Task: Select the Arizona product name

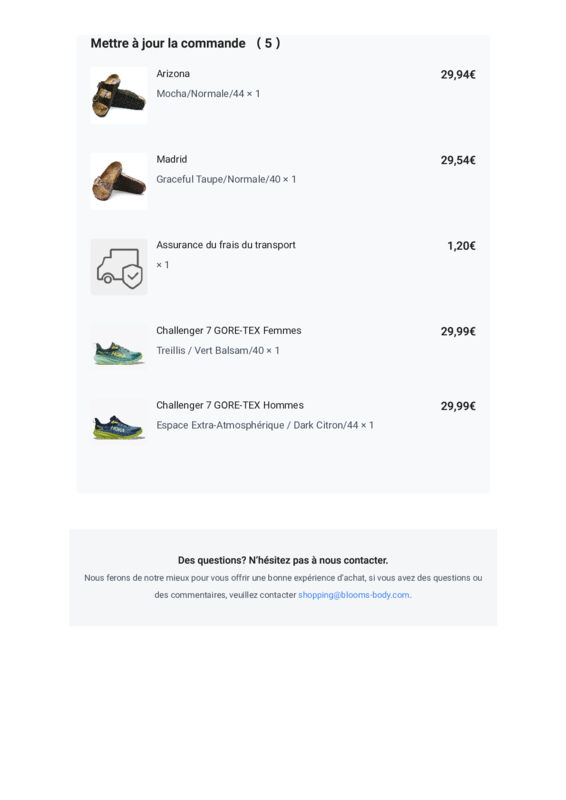Action: point(173,73)
